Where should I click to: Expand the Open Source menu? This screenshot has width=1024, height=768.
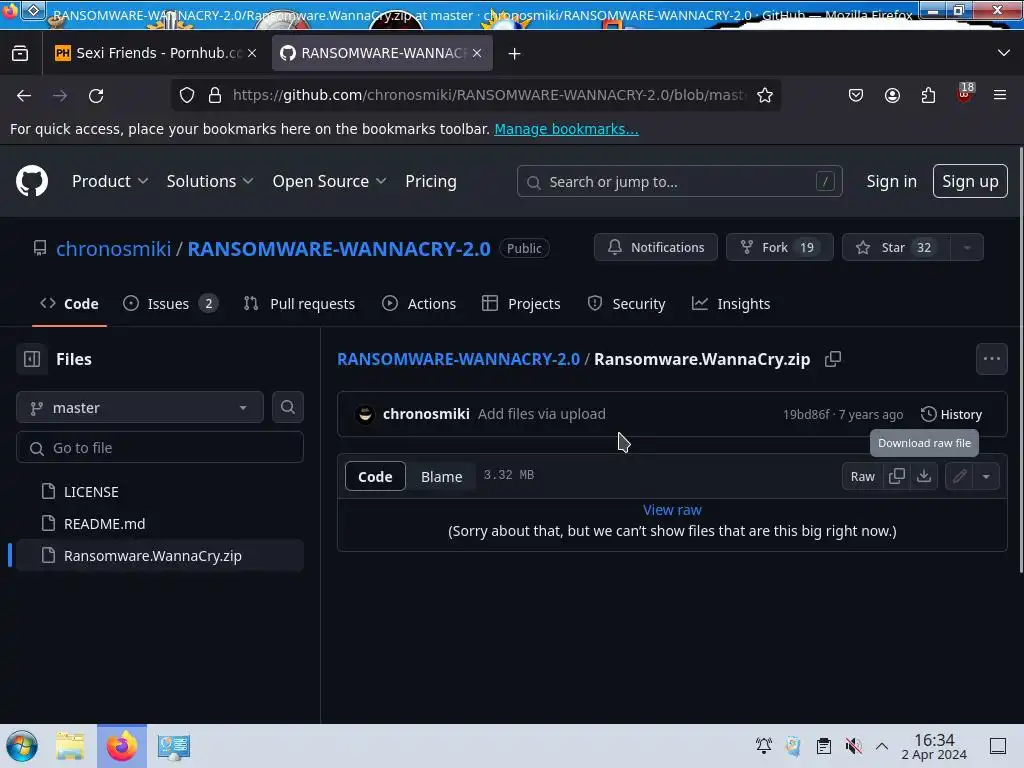pos(329,181)
